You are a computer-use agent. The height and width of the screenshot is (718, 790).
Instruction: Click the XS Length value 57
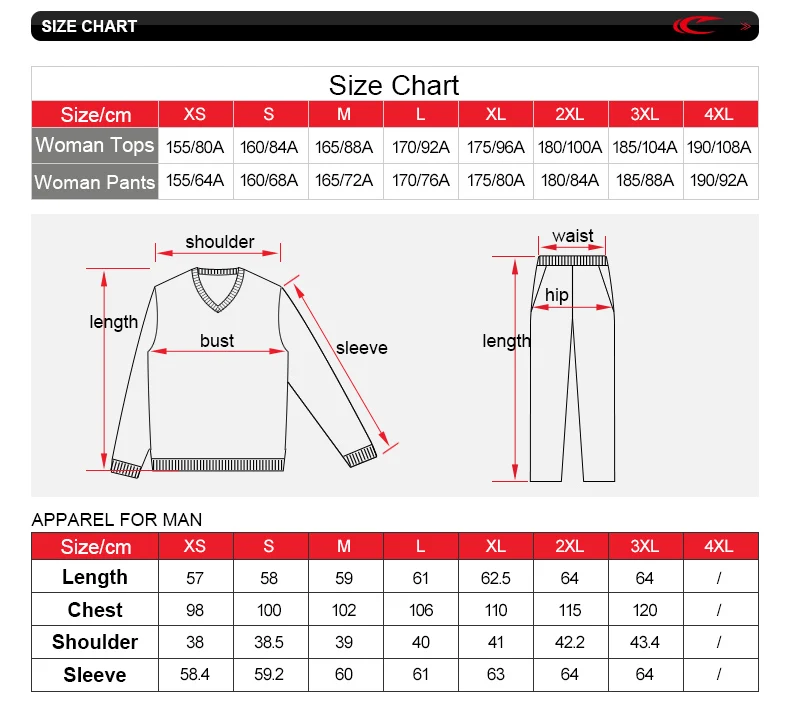click(195, 578)
